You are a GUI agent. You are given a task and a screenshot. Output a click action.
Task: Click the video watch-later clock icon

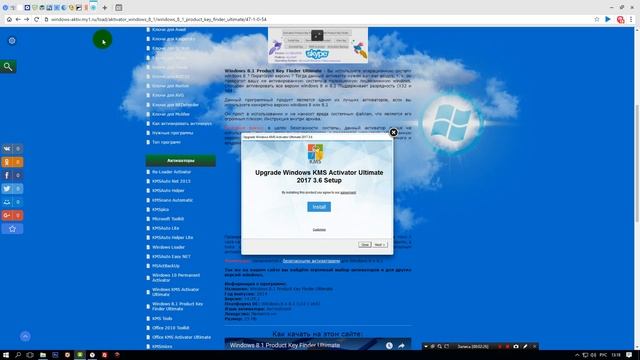tap(389, 346)
